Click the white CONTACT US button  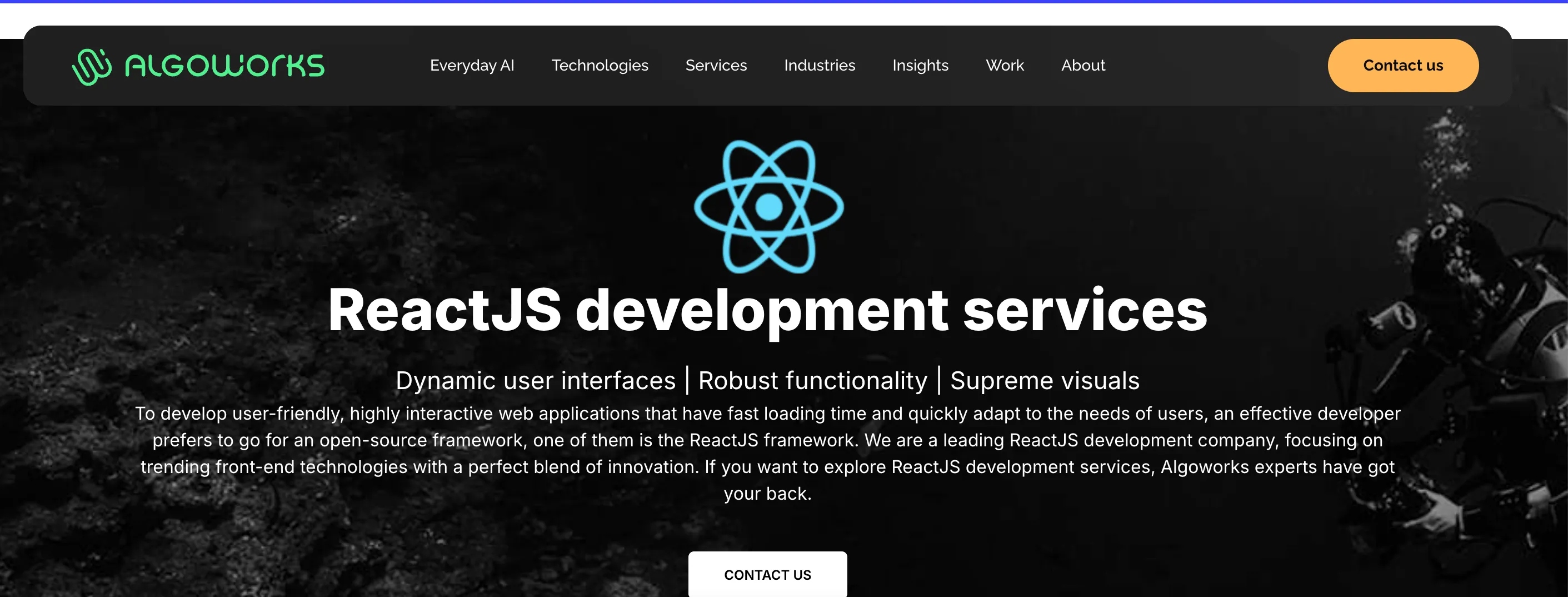click(x=767, y=574)
